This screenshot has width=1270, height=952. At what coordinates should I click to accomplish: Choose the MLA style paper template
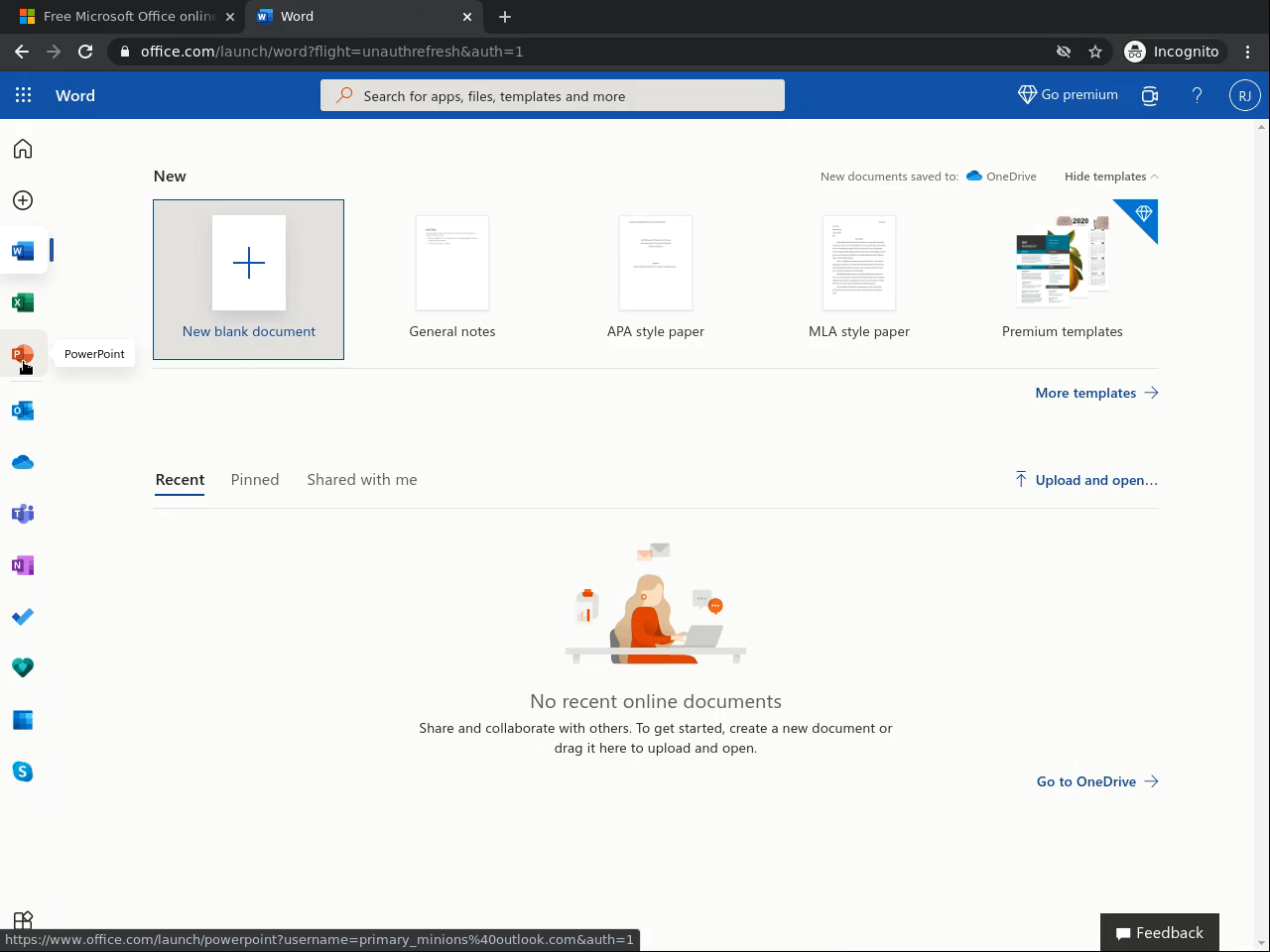point(859,280)
